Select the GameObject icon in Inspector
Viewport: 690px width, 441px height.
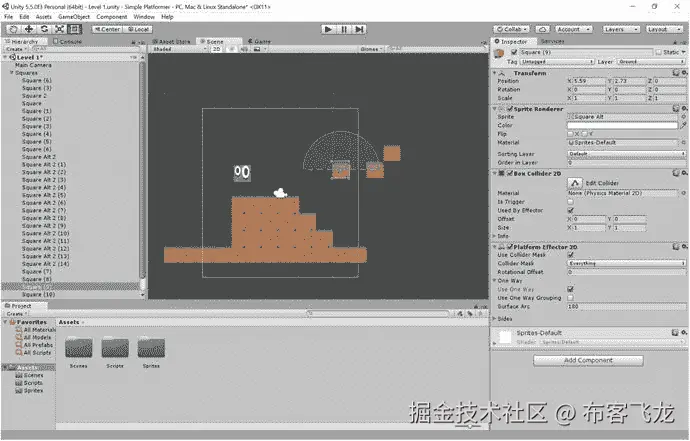pos(499,53)
